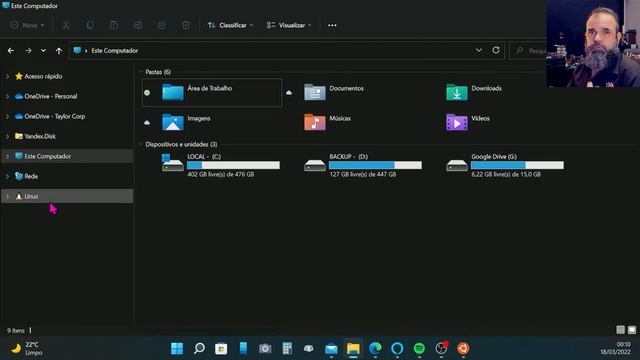Click the Este Computador address bar path
Screen dimensions: 640x360
click(115, 51)
